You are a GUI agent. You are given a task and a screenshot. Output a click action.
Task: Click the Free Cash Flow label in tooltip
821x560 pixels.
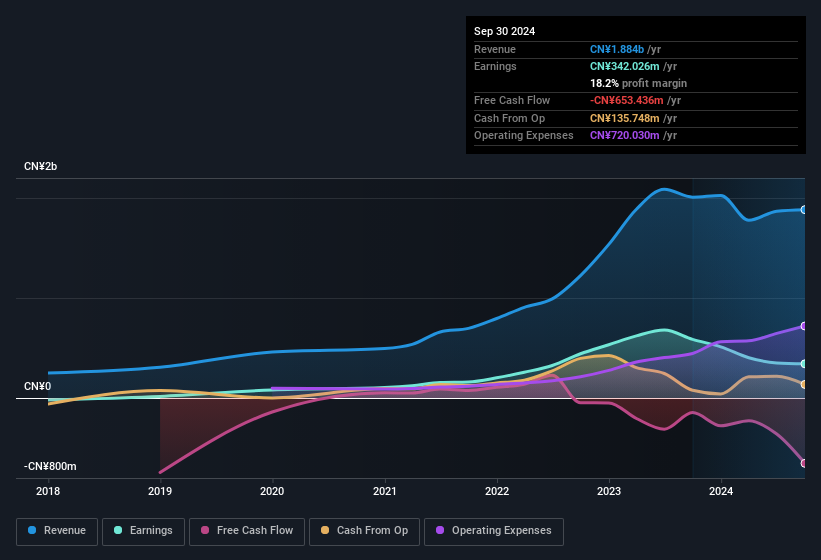click(x=512, y=100)
